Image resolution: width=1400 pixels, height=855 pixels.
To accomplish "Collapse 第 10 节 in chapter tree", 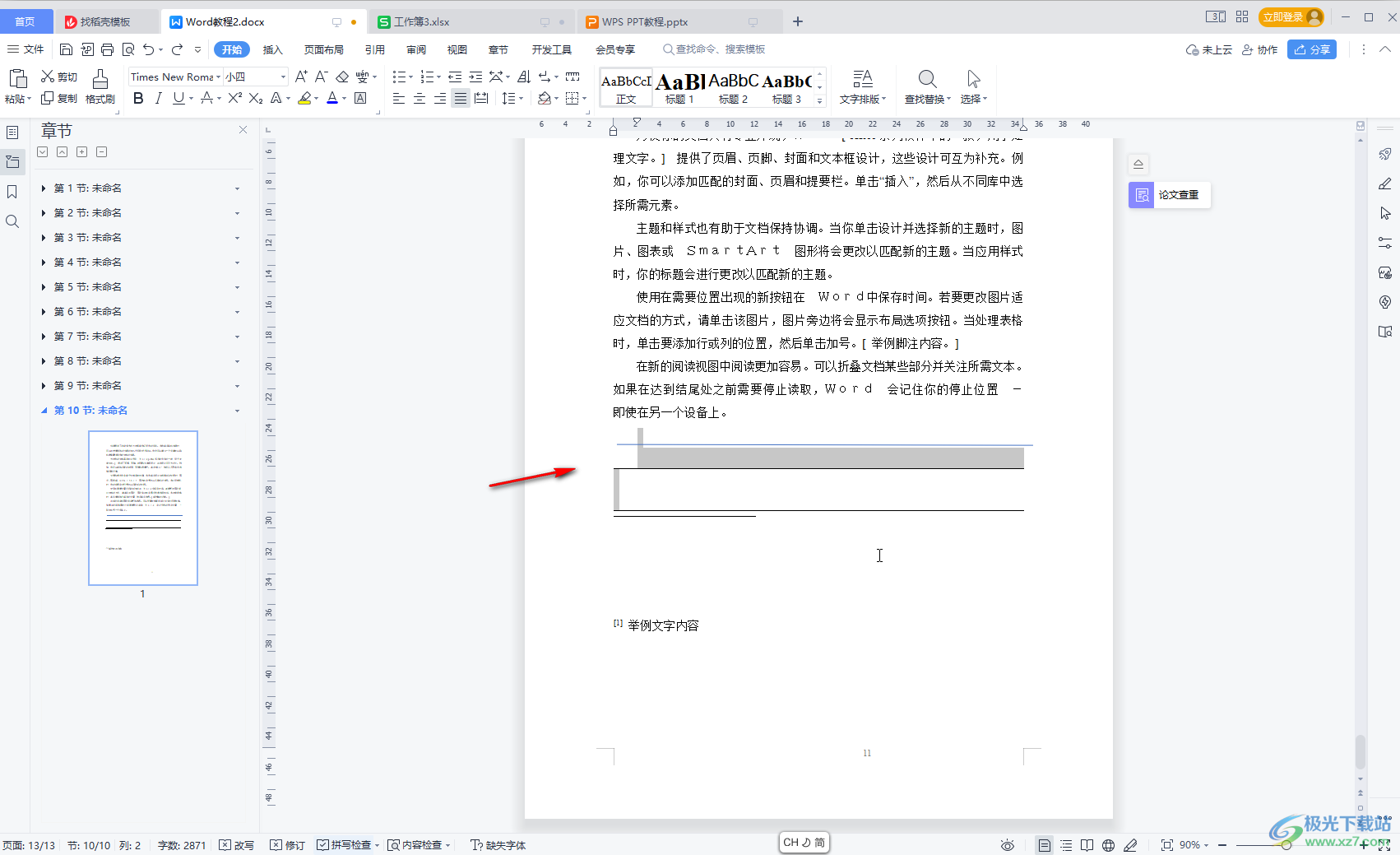I will point(44,411).
